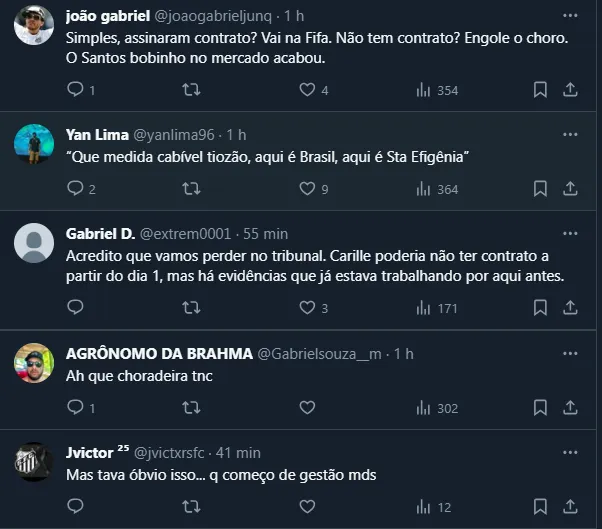The height and width of the screenshot is (529, 602).
Task: Bookmark Jvictor's tweet
Action: [x=540, y=507]
